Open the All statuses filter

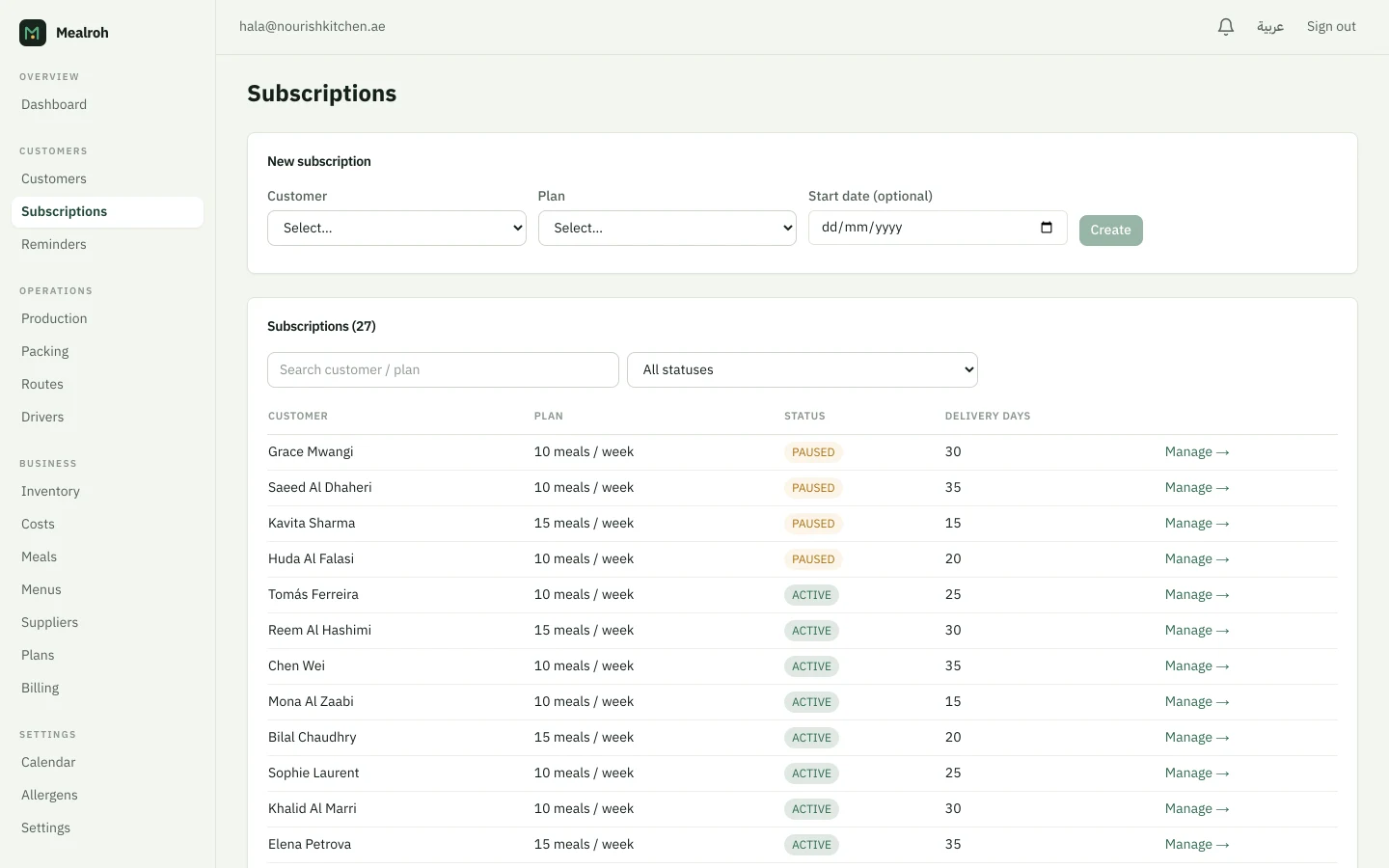803,370
